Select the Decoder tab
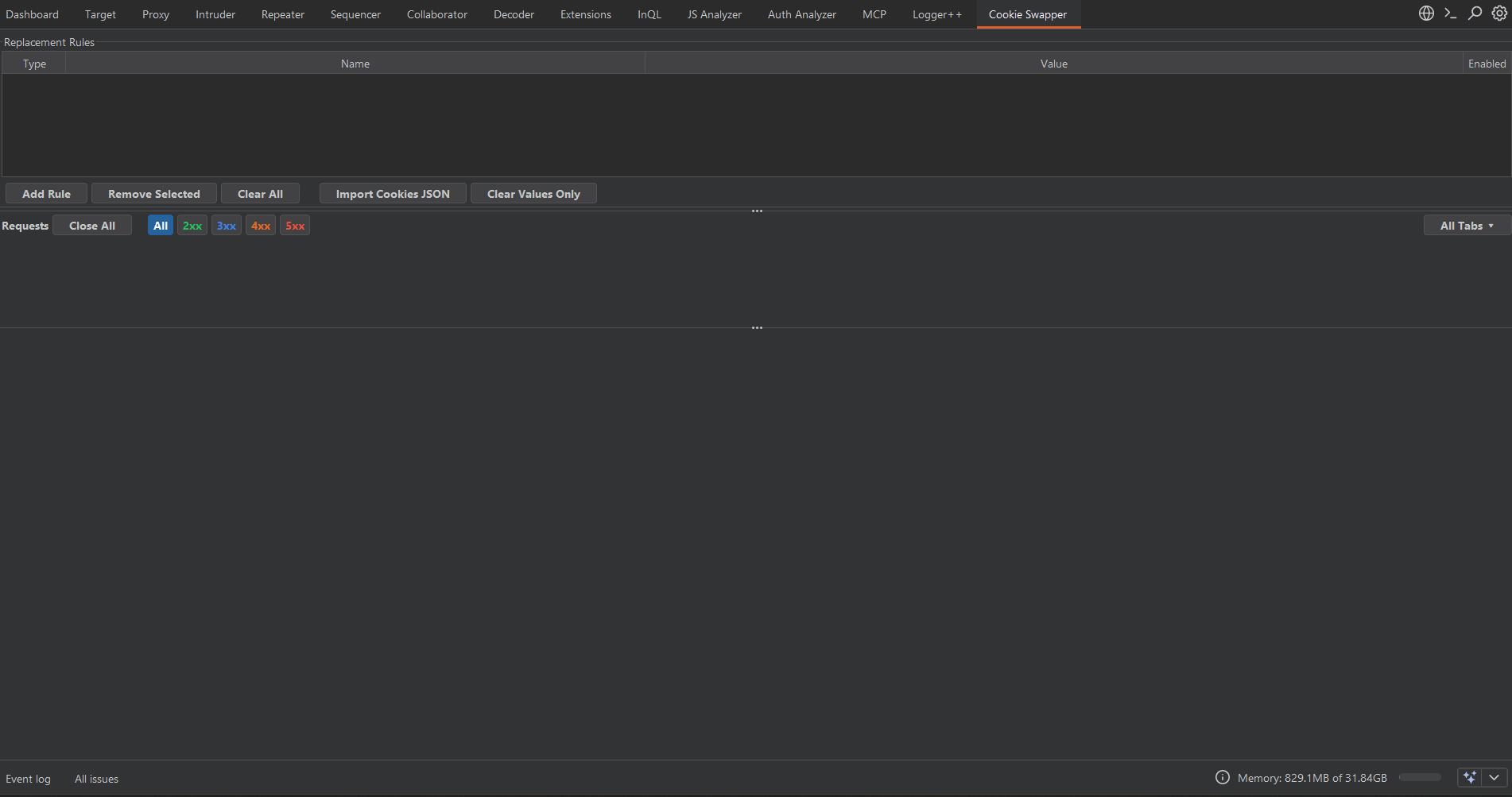 point(514,14)
